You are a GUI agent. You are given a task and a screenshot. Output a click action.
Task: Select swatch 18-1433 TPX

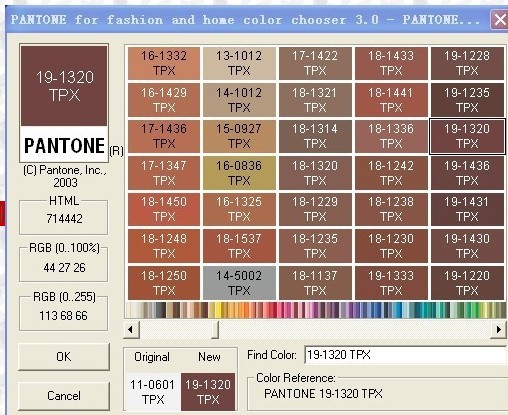coord(391,63)
